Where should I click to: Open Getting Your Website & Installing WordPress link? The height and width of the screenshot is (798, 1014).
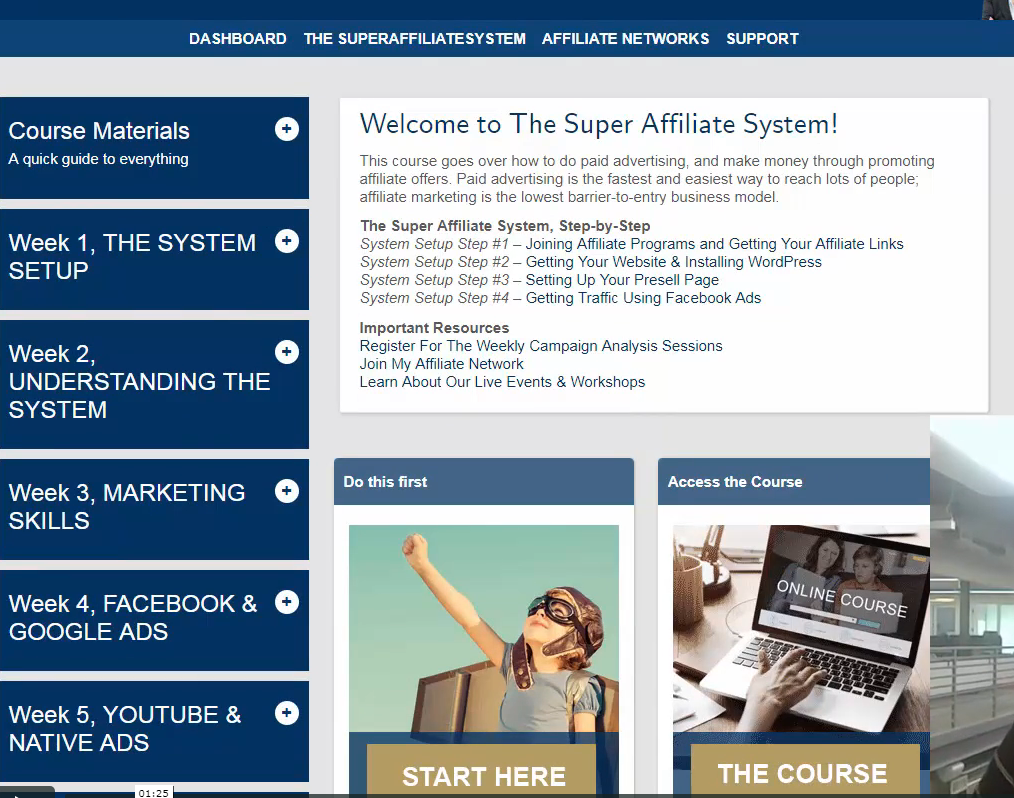[x=673, y=262]
